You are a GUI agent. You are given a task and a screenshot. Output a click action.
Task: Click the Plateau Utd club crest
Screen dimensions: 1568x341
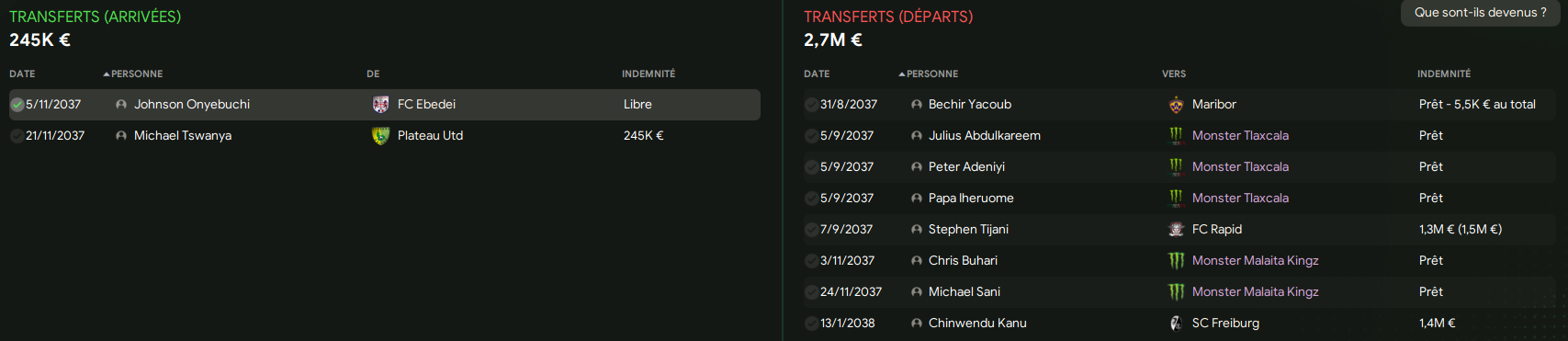(380, 136)
